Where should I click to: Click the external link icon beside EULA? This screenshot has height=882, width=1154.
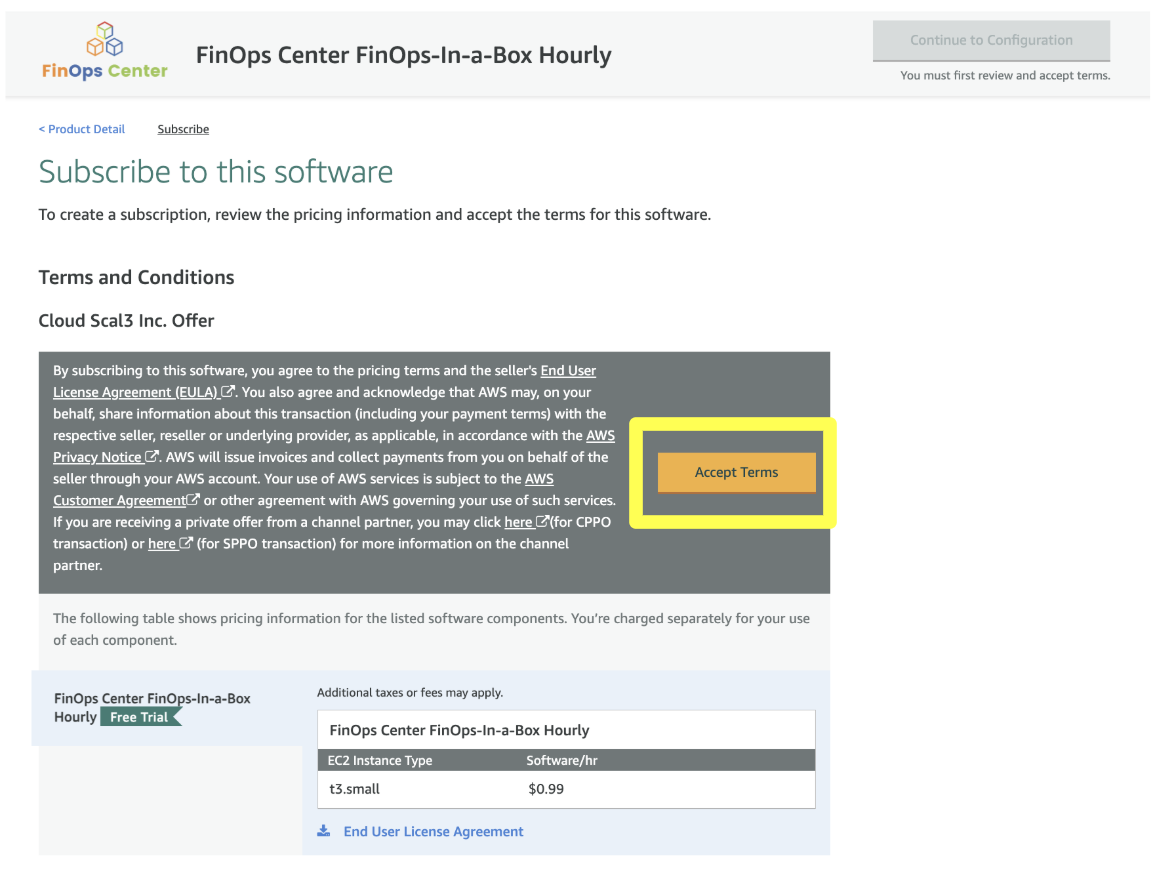(229, 392)
